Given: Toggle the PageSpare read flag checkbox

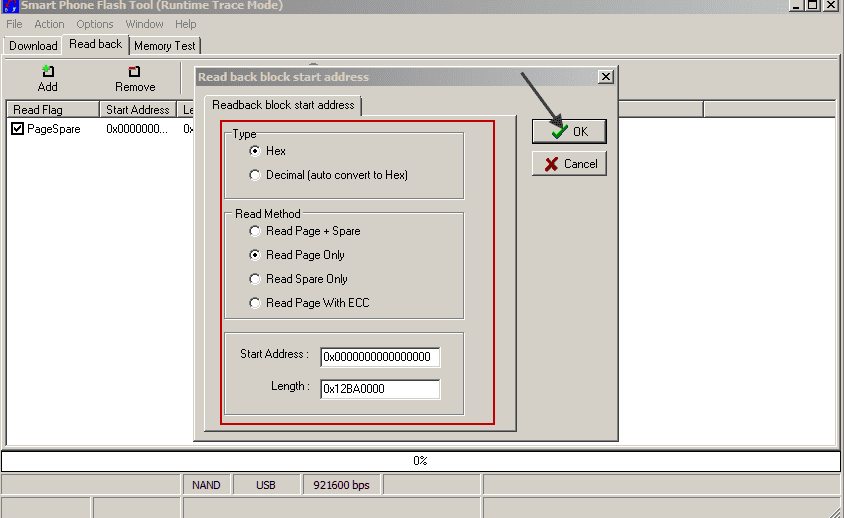Looking at the screenshot, I should coord(18,129).
